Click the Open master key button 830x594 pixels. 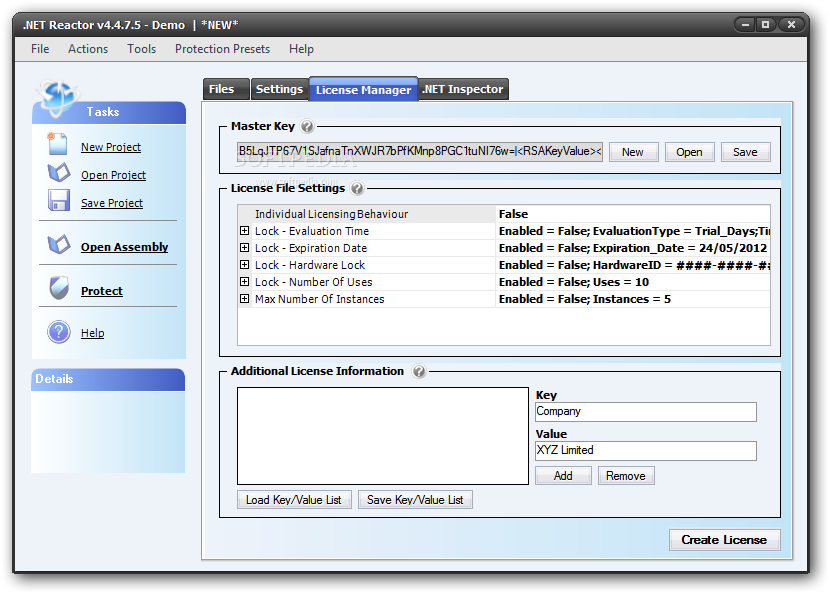[x=689, y=152]
